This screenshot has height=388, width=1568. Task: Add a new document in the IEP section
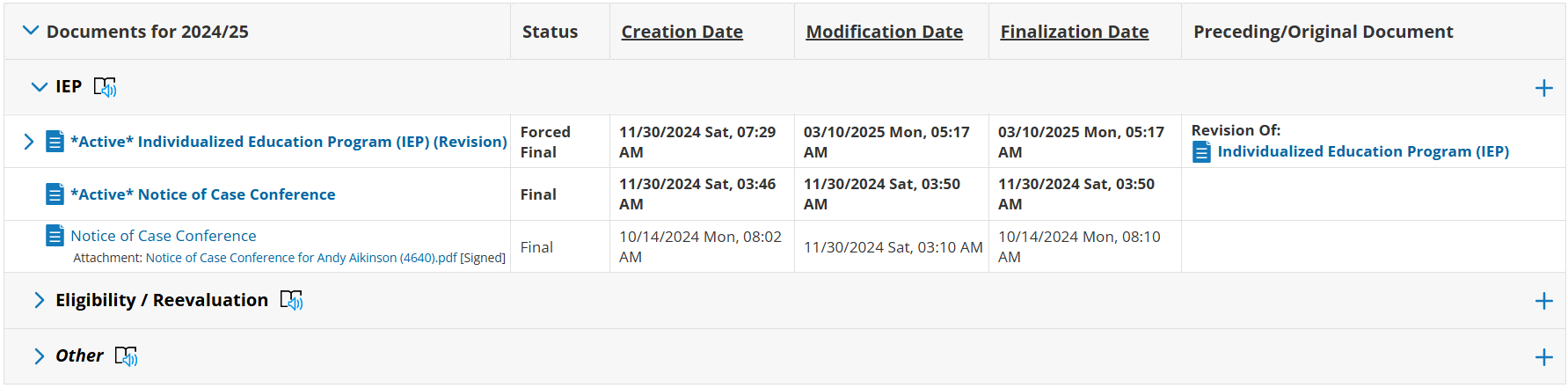[1543, 88]
